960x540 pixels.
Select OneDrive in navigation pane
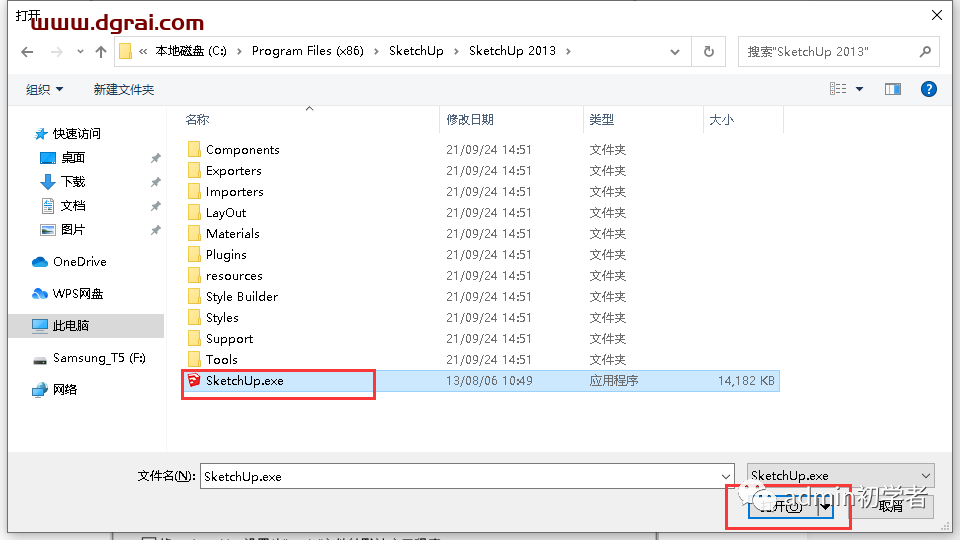80,261
